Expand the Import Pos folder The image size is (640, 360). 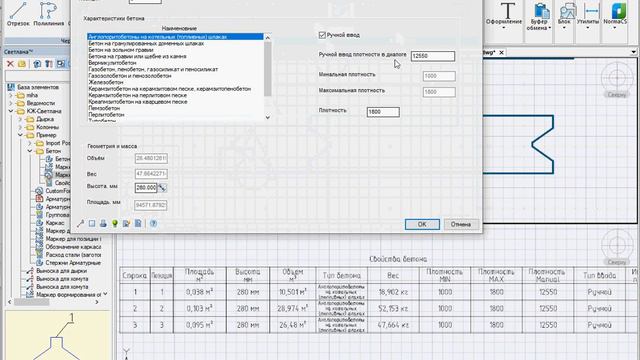(29, 143)
